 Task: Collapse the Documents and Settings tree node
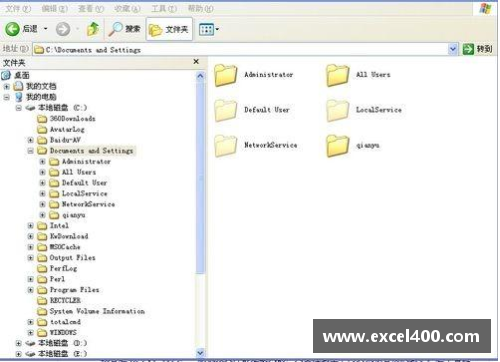click(x=30, y=151)
